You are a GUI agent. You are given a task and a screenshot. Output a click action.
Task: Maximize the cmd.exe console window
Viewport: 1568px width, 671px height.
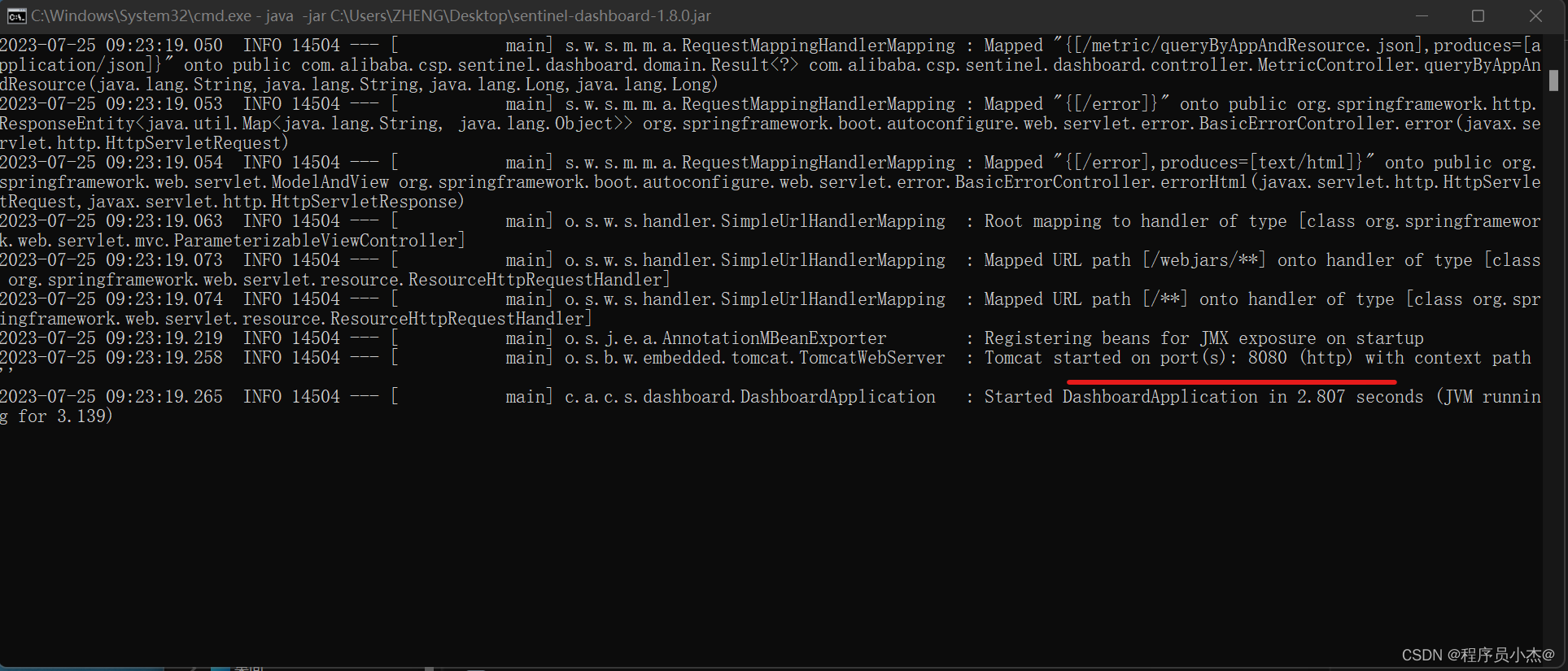coord(1478,16)
